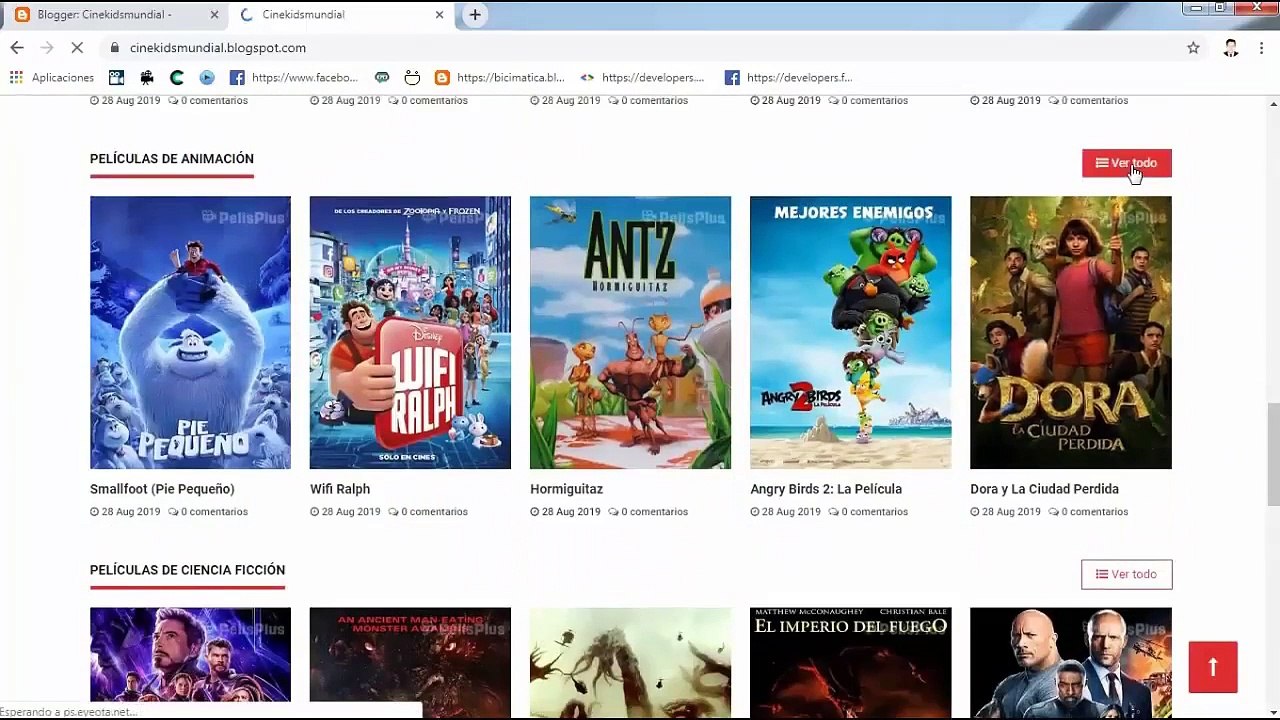Image resolution: width=1280 pixels, height=720 pixels.
Task: Open the pale creature poster in Ciencia Ficción
Action: click(630, 662)
